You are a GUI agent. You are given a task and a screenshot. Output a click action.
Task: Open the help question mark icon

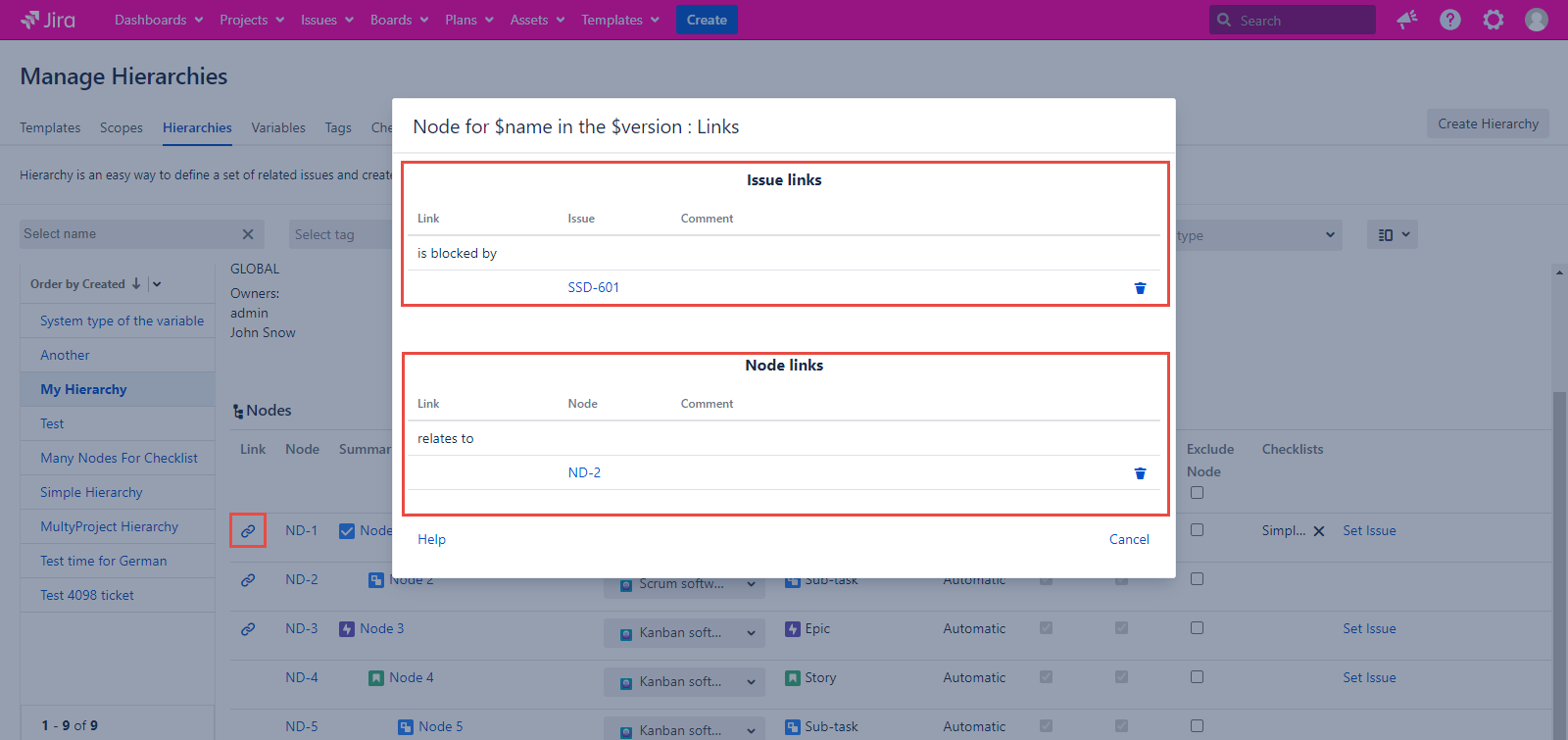pyautogui.click(x=1449, y=20)
